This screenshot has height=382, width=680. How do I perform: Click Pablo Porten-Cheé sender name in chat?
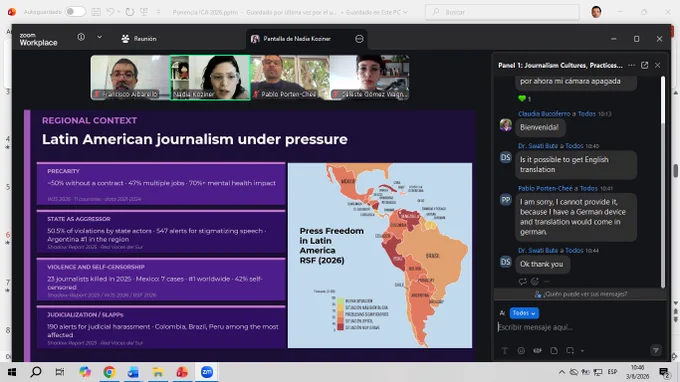point(545,188)
